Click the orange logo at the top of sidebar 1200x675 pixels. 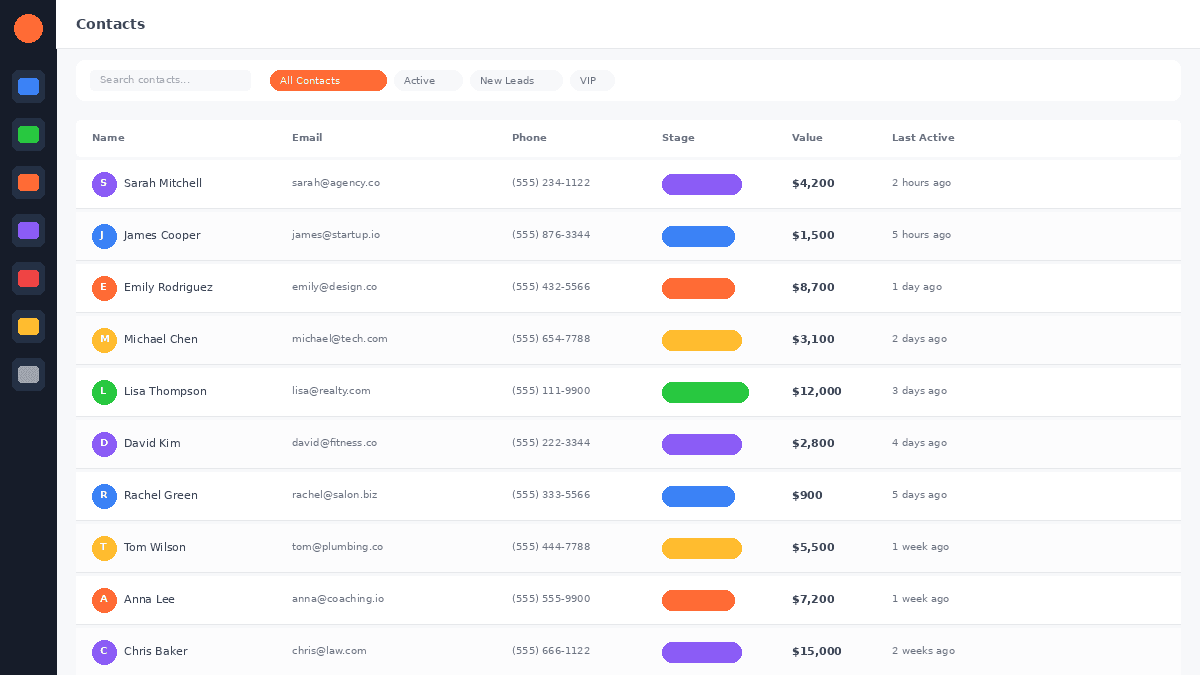(28, 28)
